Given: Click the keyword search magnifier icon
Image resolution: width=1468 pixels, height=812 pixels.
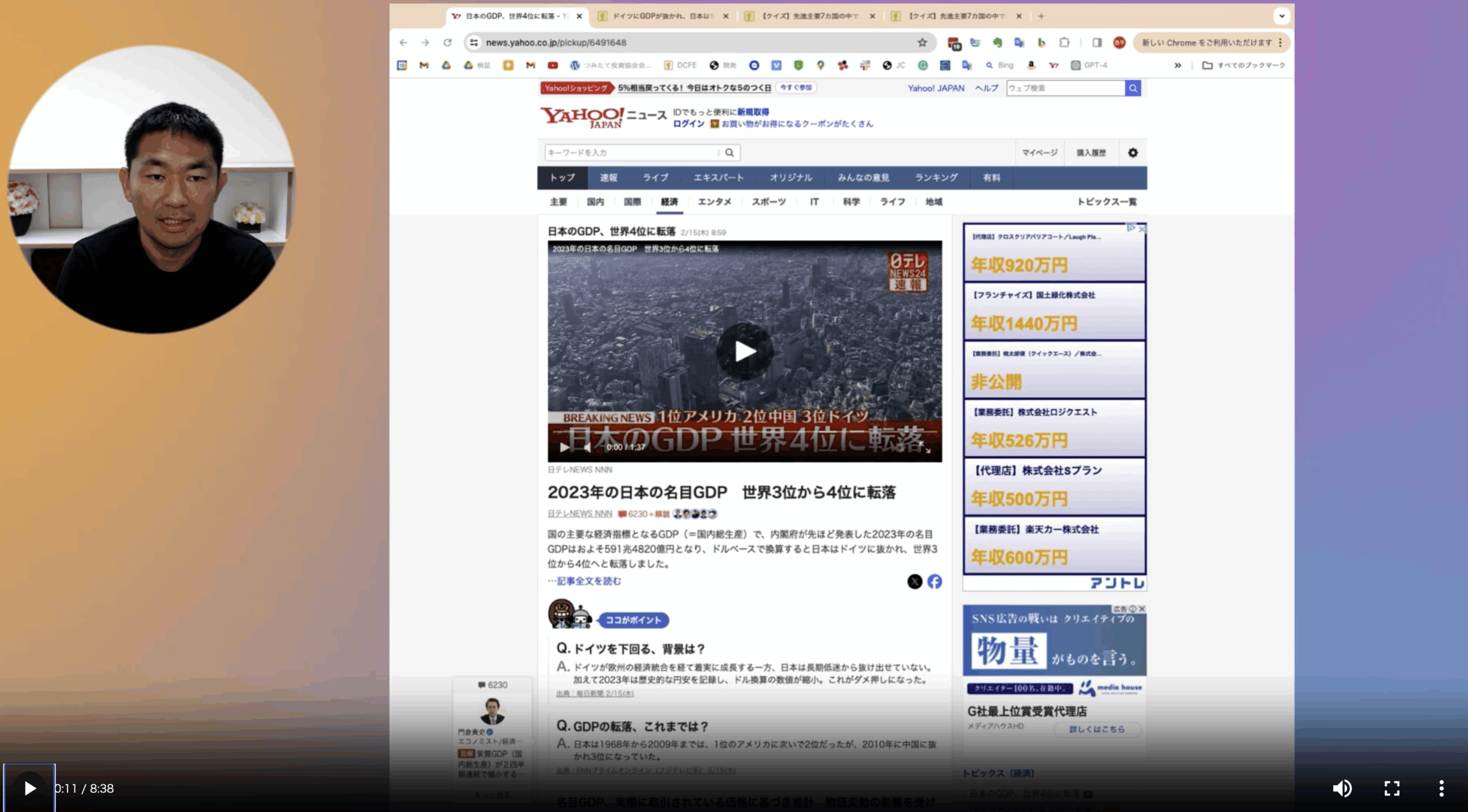Looking at the screenshot, I should pyautogui.click(x=729, y=153).
